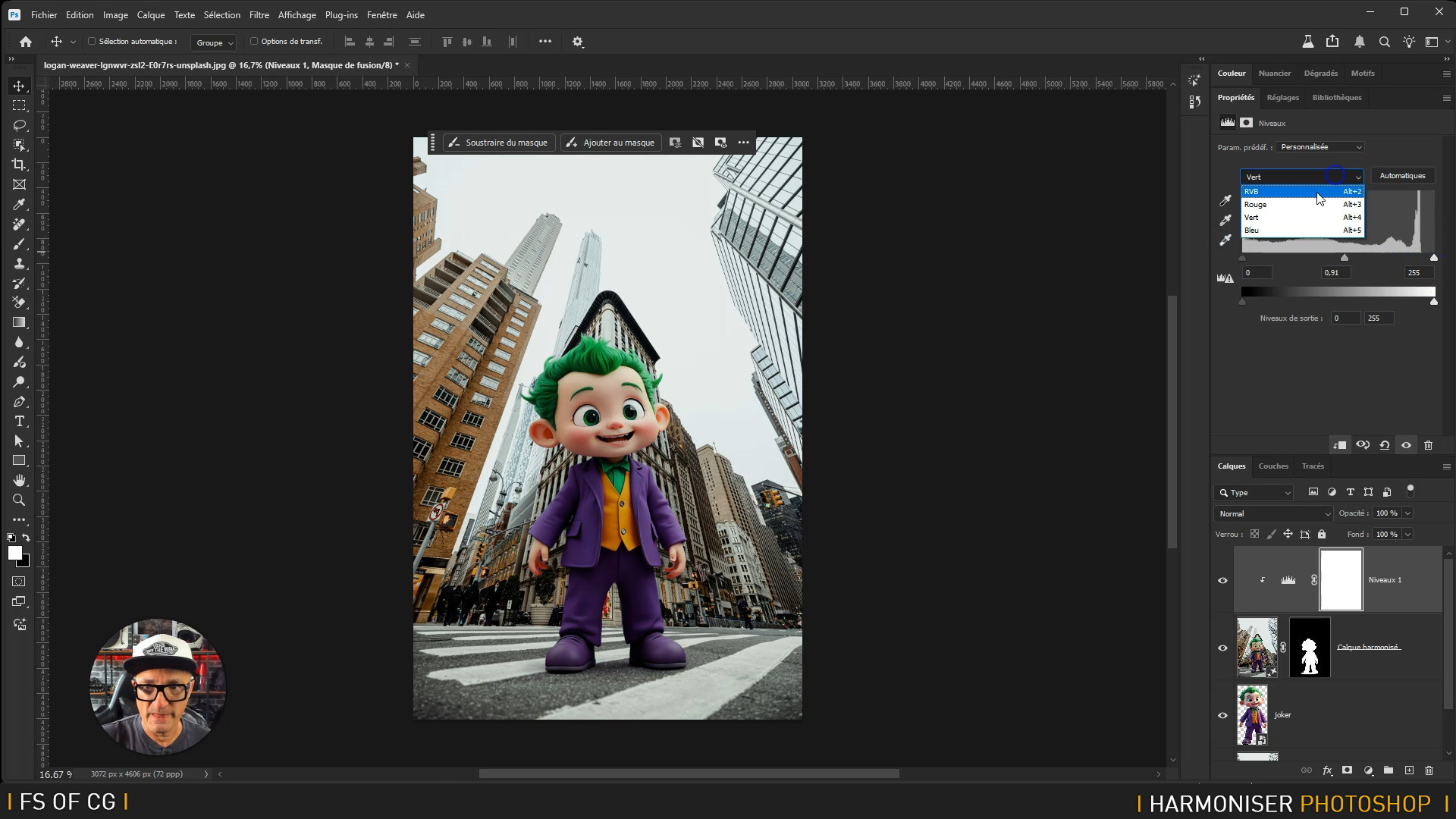Click the add layer mask icon
Screen dimensions: 1456x819
click(1348, 770)
